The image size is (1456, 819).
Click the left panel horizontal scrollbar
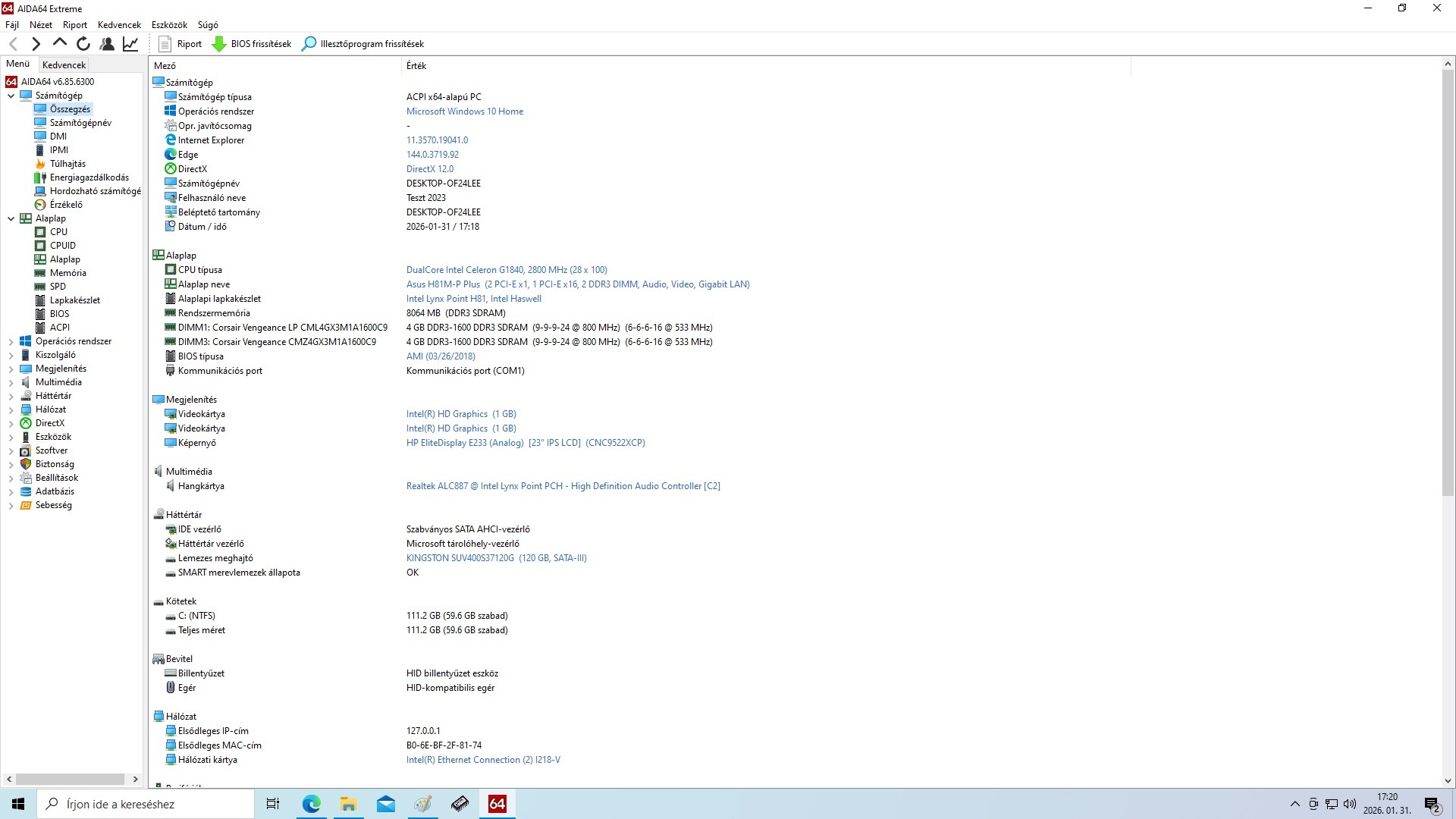(x=70, y=780)
